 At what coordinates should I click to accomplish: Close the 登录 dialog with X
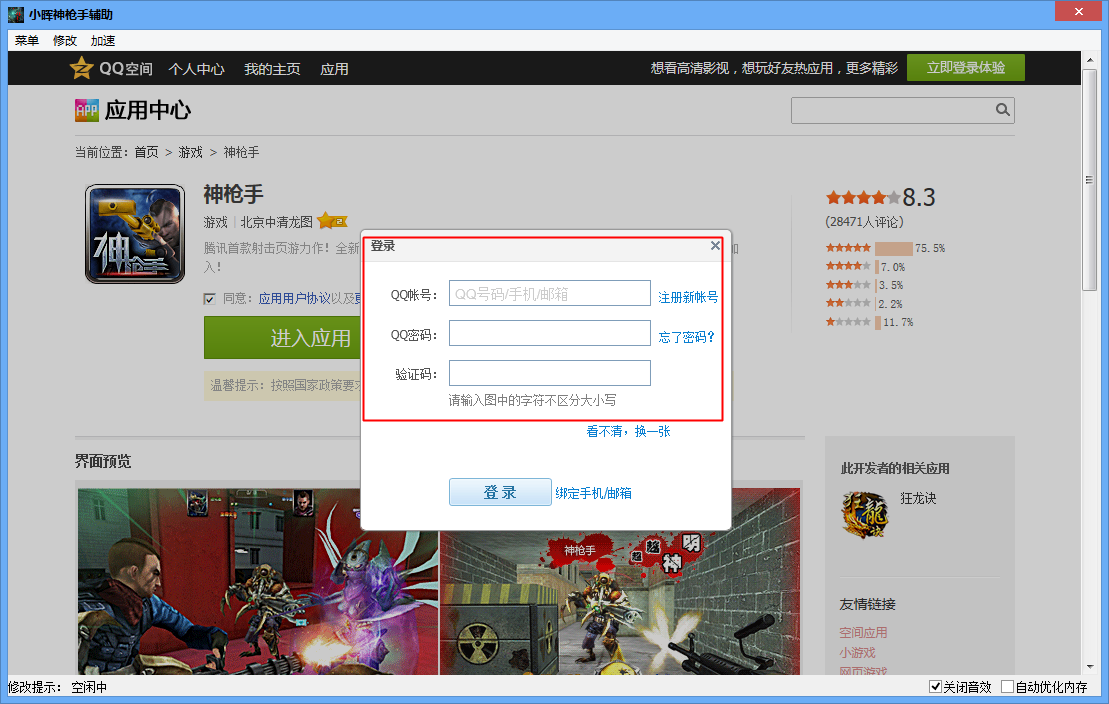point(715,246)
